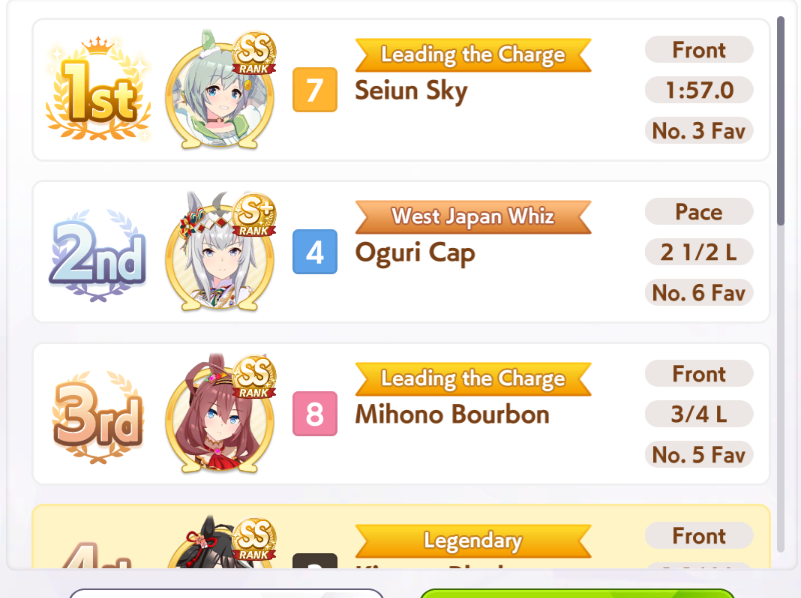The width and height of the screenshot is (801, 598).
Task: Click the pink gate number 8 icon
Action: pos(315,414)
